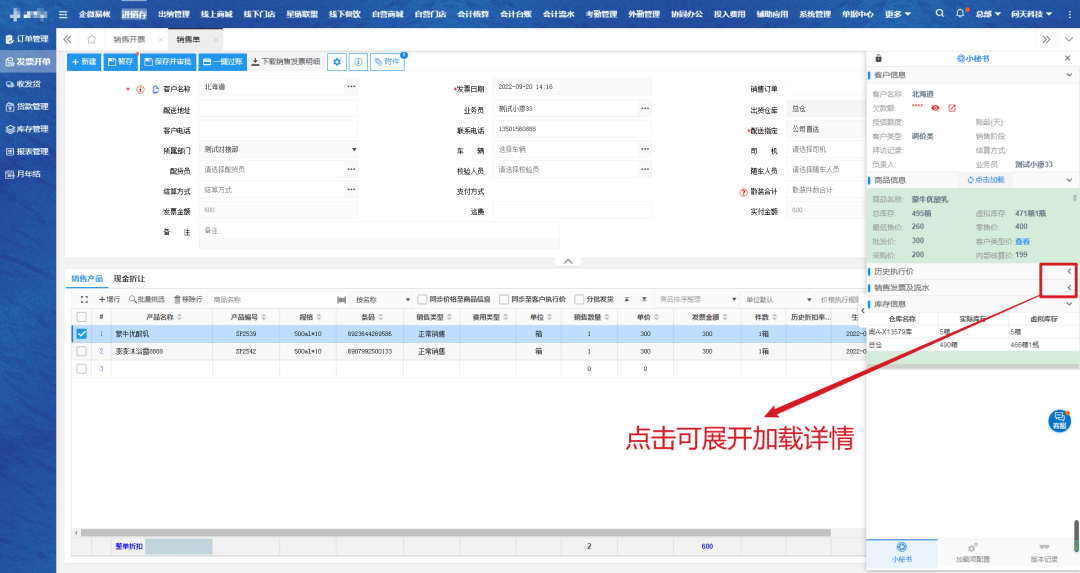Open the search icon in top bar
The image size is (1080, 573).
pyautogui.click(x=940, y=14)
